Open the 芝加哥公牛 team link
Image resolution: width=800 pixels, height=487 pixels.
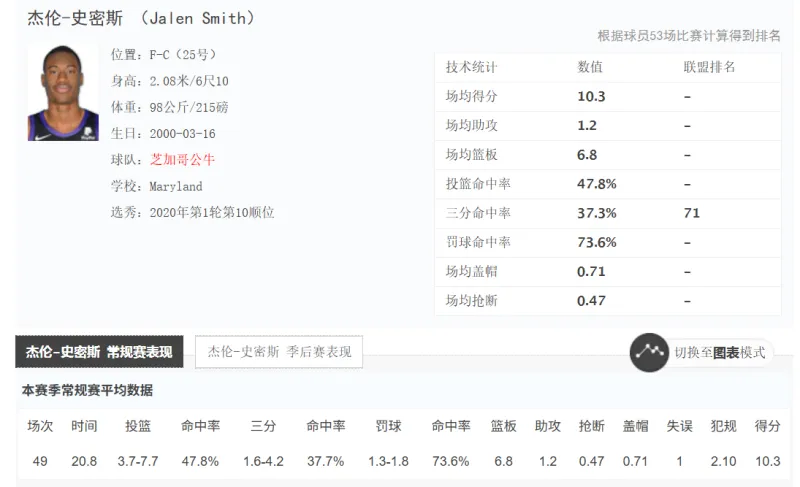coord(182,160)
